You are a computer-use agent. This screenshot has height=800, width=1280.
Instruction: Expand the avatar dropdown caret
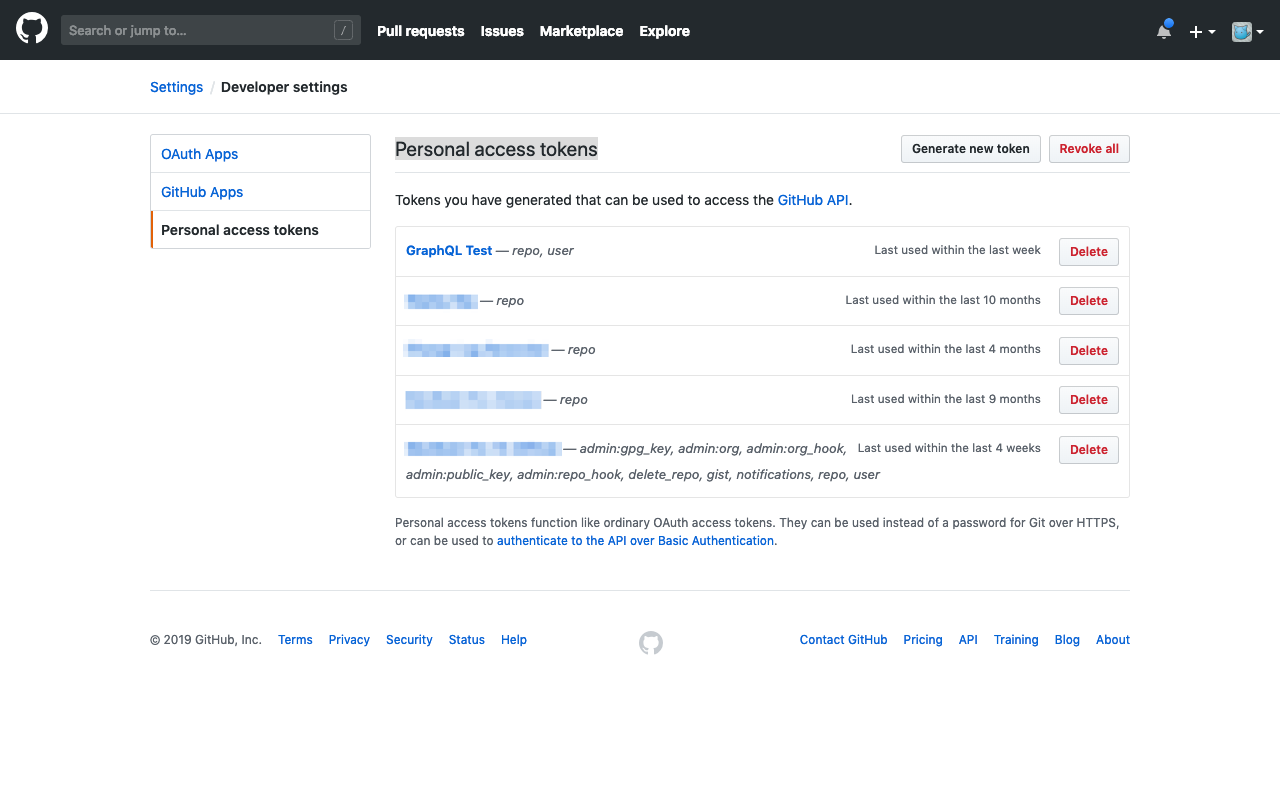(1260, 31)
